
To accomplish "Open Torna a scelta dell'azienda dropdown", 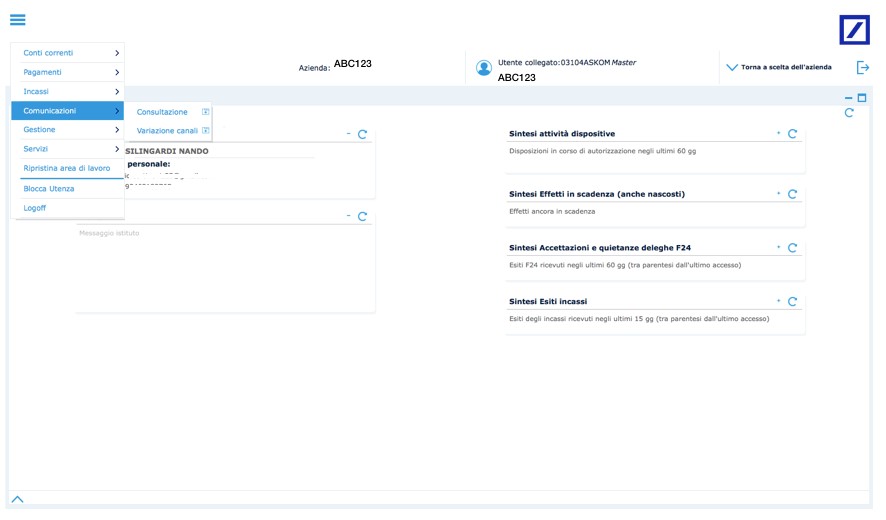I will (779, 68).
